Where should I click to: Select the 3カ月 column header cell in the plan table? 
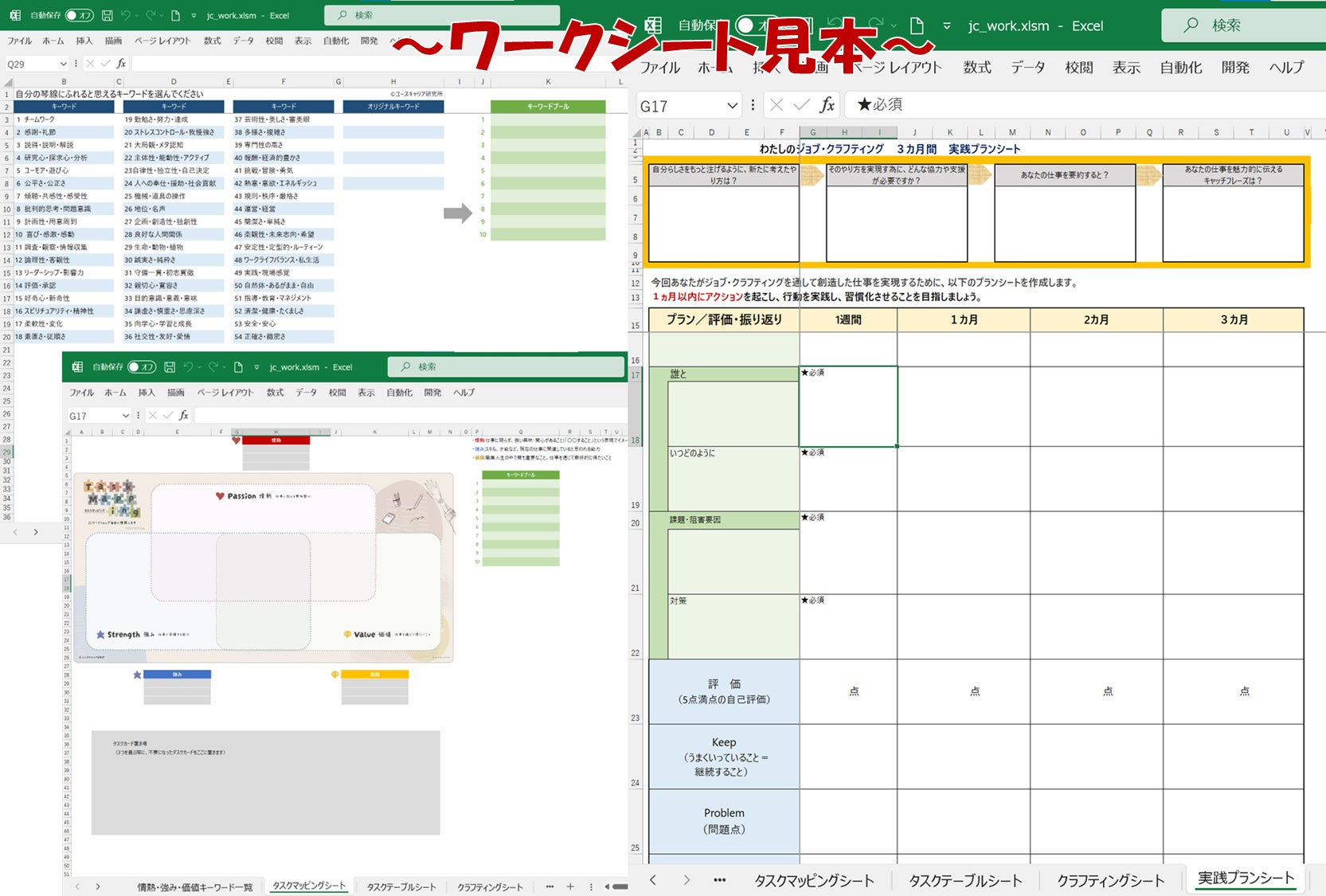pos(1233,320)
